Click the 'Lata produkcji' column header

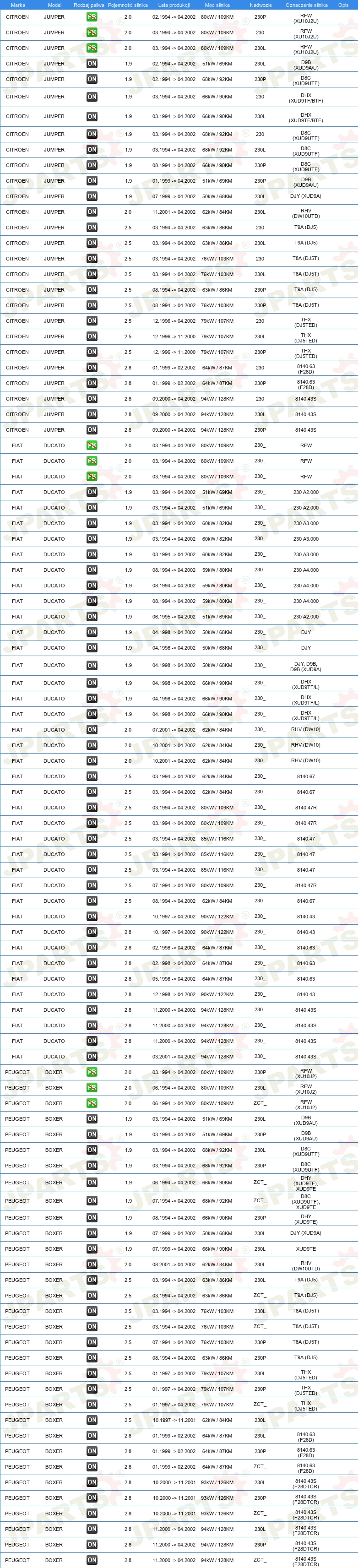174,5
